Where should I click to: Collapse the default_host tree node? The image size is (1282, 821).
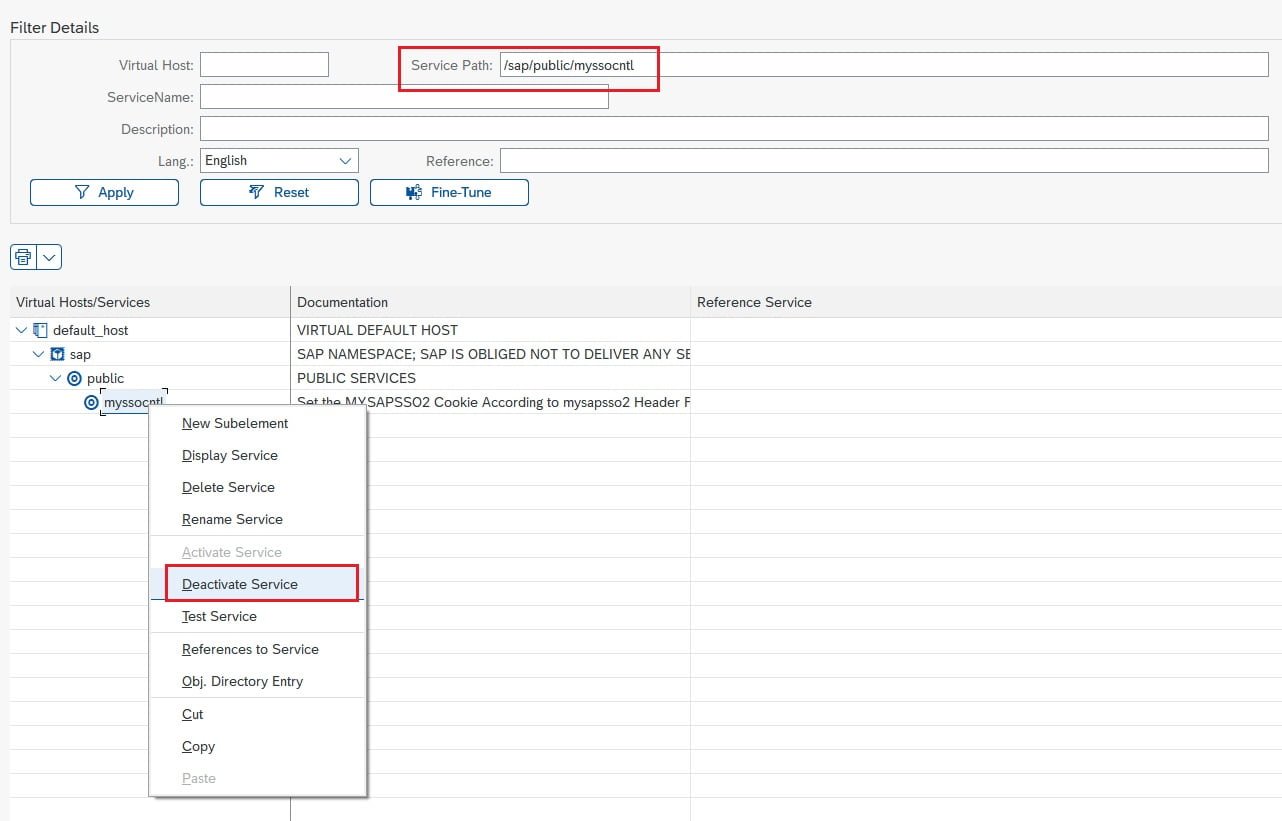22,330
